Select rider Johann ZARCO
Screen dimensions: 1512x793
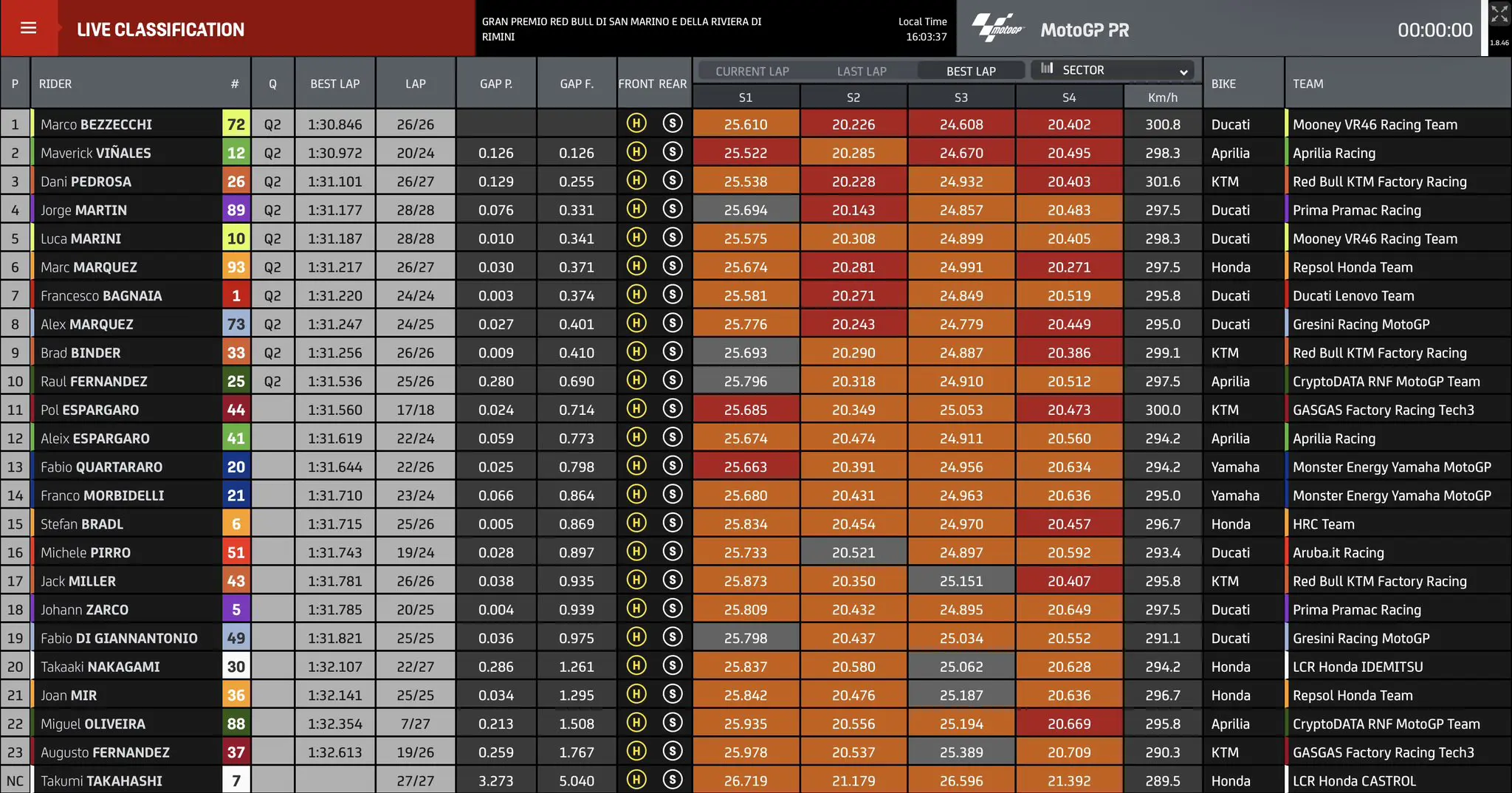pos(84,610)
